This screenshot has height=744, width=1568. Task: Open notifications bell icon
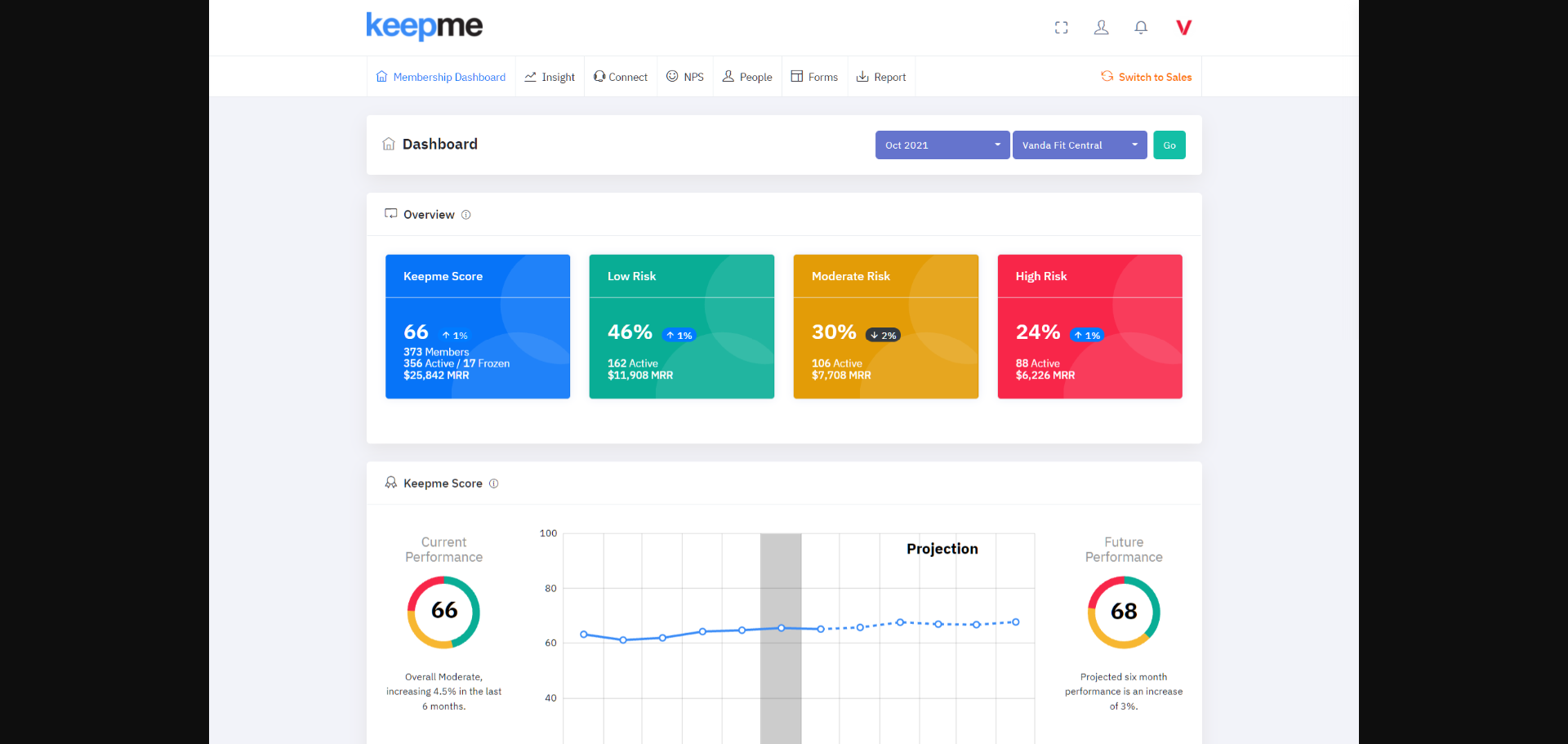point(1141,28)
